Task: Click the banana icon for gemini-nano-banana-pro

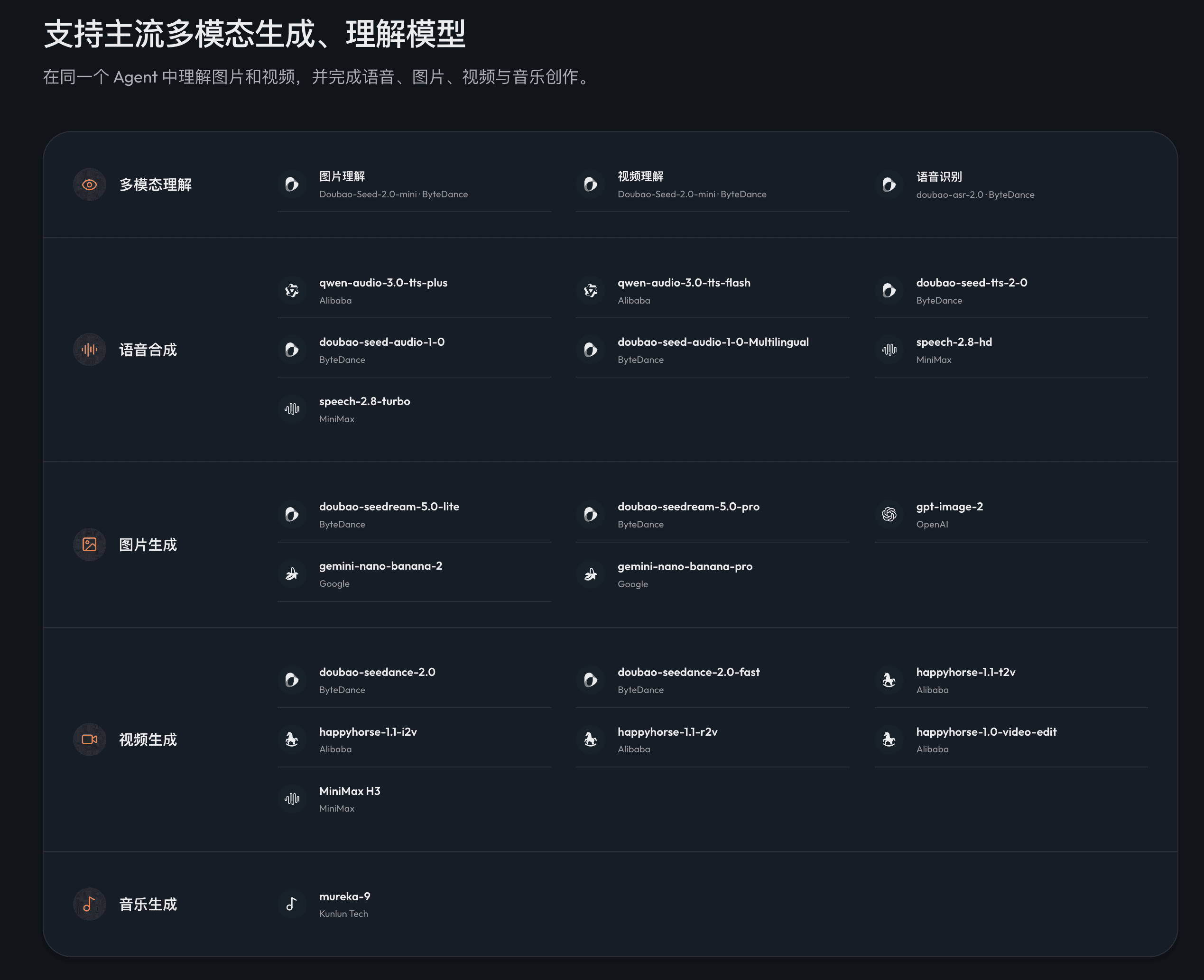Action: click(591, 575)
